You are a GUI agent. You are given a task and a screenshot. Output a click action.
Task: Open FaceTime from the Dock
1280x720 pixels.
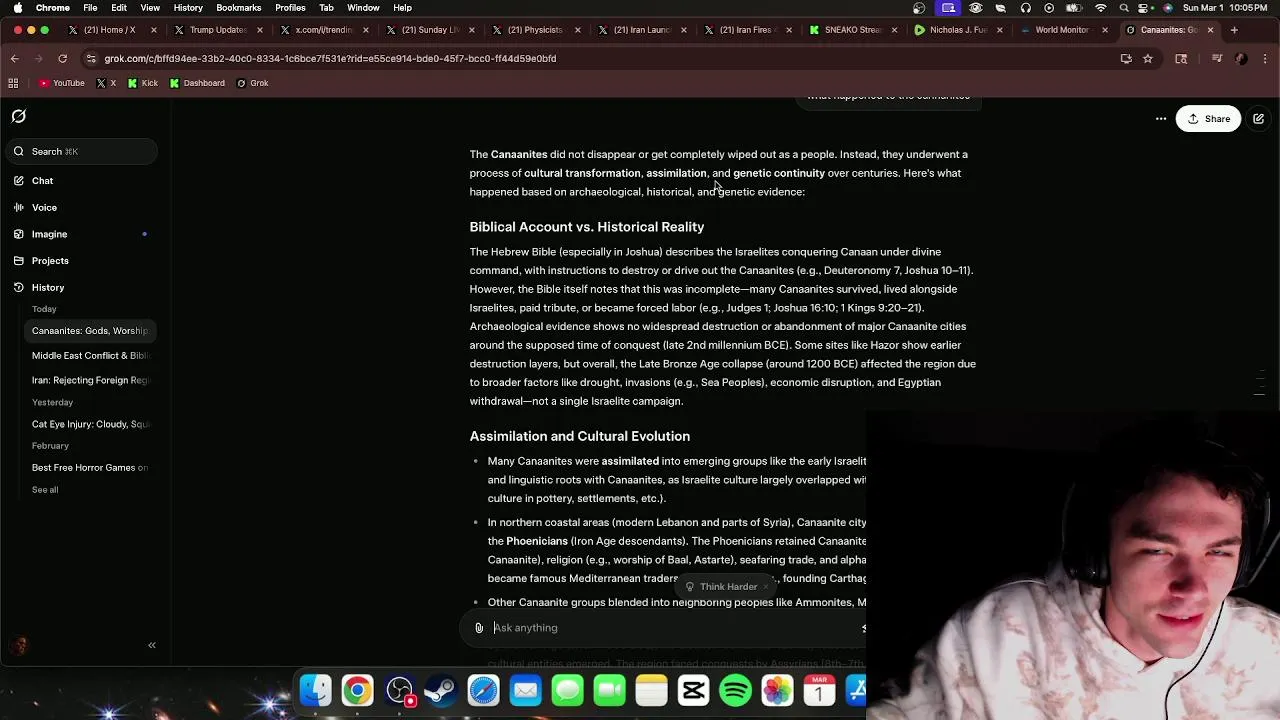609,691
